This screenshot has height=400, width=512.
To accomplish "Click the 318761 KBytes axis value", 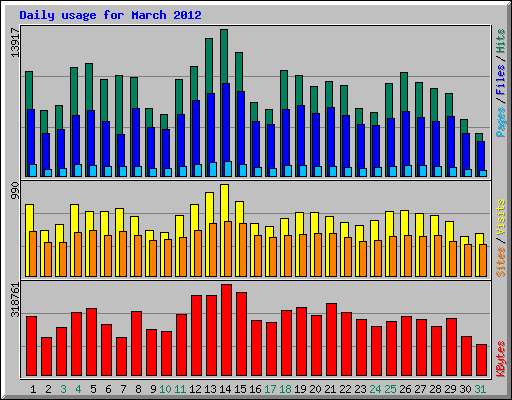I will click(x=15, y=300).
